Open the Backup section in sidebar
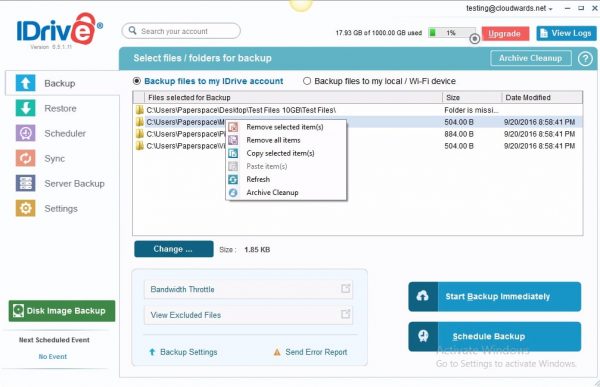Image resolution: width=600 pixels, height=387 pixels. [x=62, y=83]
